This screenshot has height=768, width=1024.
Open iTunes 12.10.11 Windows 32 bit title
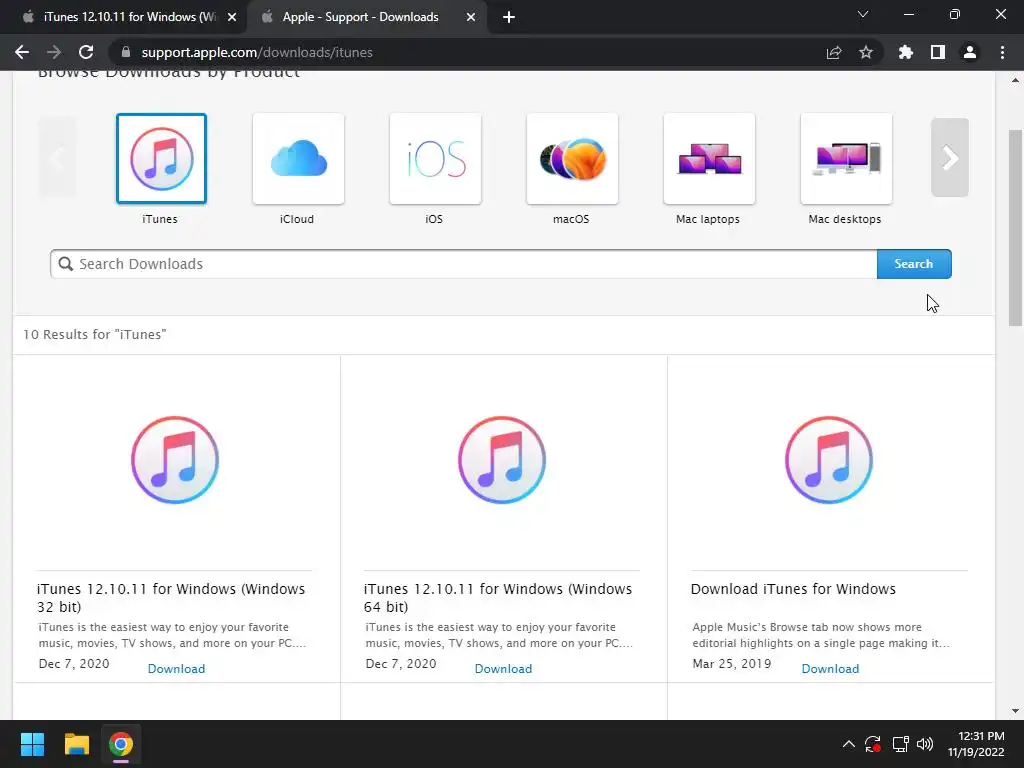tap(171, 598)
